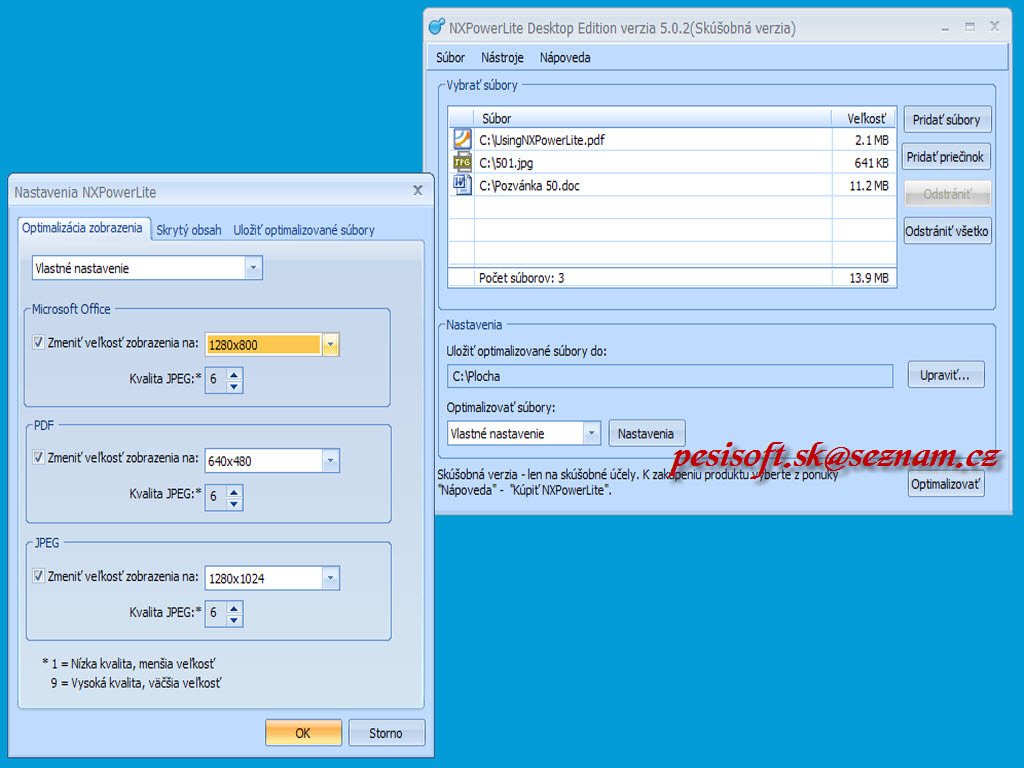The width and height of the screenshot is (1024, 768).
Task: Increase PDF JPEG quality value
Action: pyautogui.click(x=234, y=490)
